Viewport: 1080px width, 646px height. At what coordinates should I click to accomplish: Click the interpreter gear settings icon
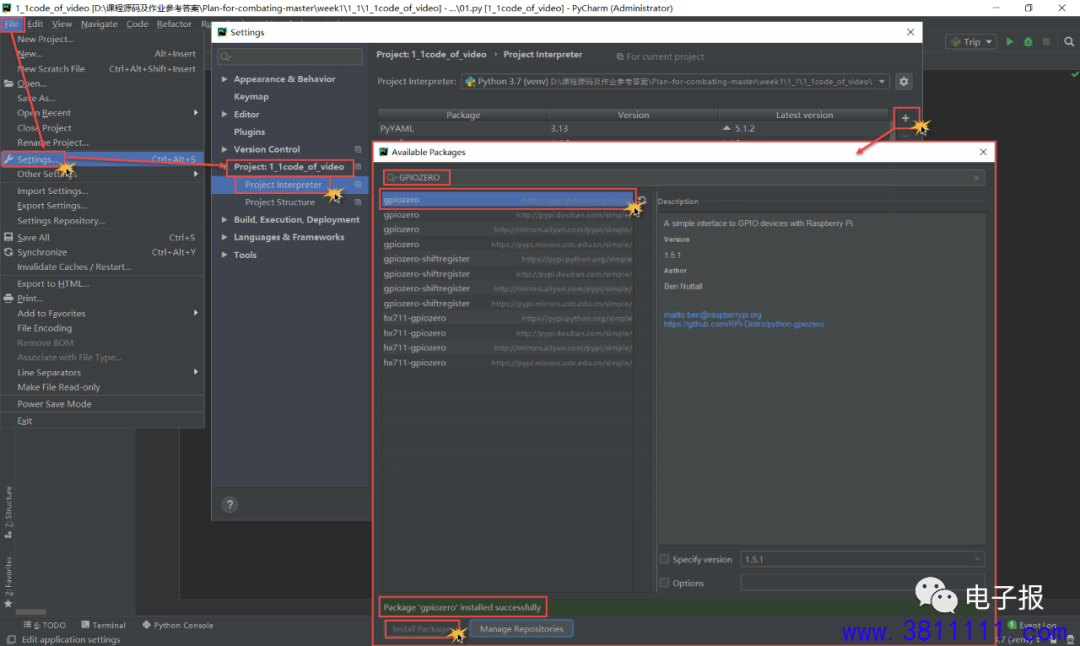904,81
